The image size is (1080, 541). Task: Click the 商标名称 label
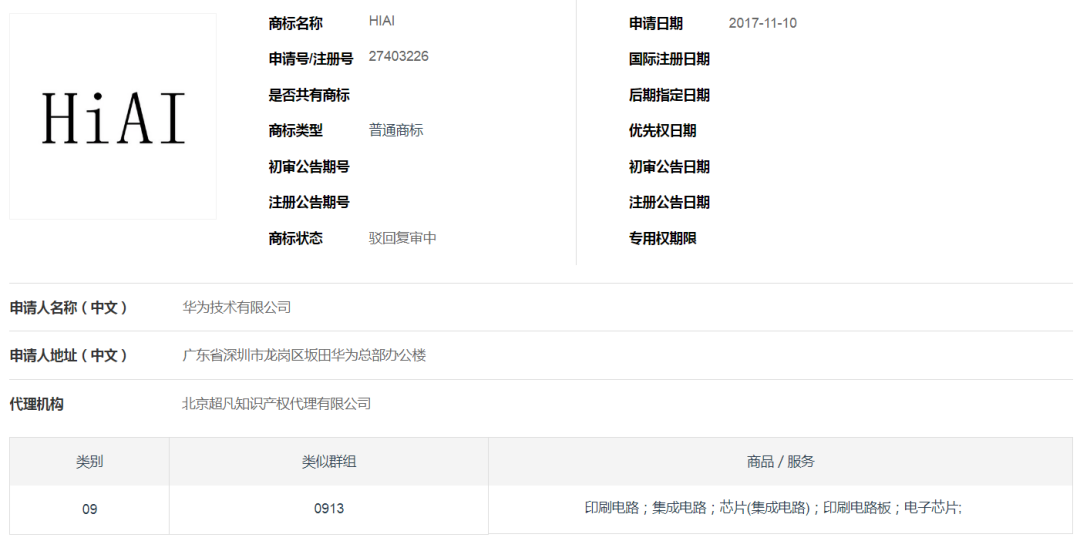click(x=295, y=23)
